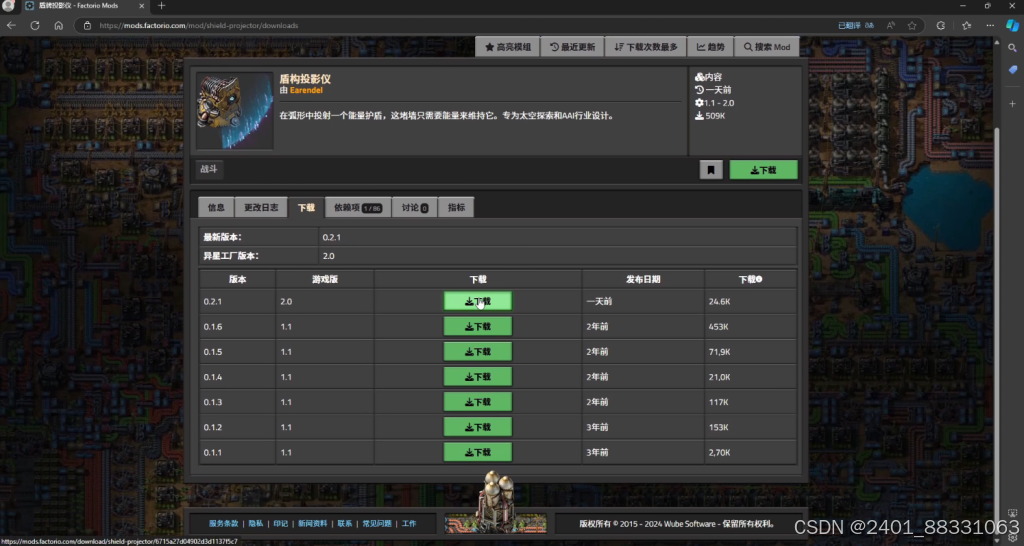Open the sidebar search tool

pos(1012,48)
